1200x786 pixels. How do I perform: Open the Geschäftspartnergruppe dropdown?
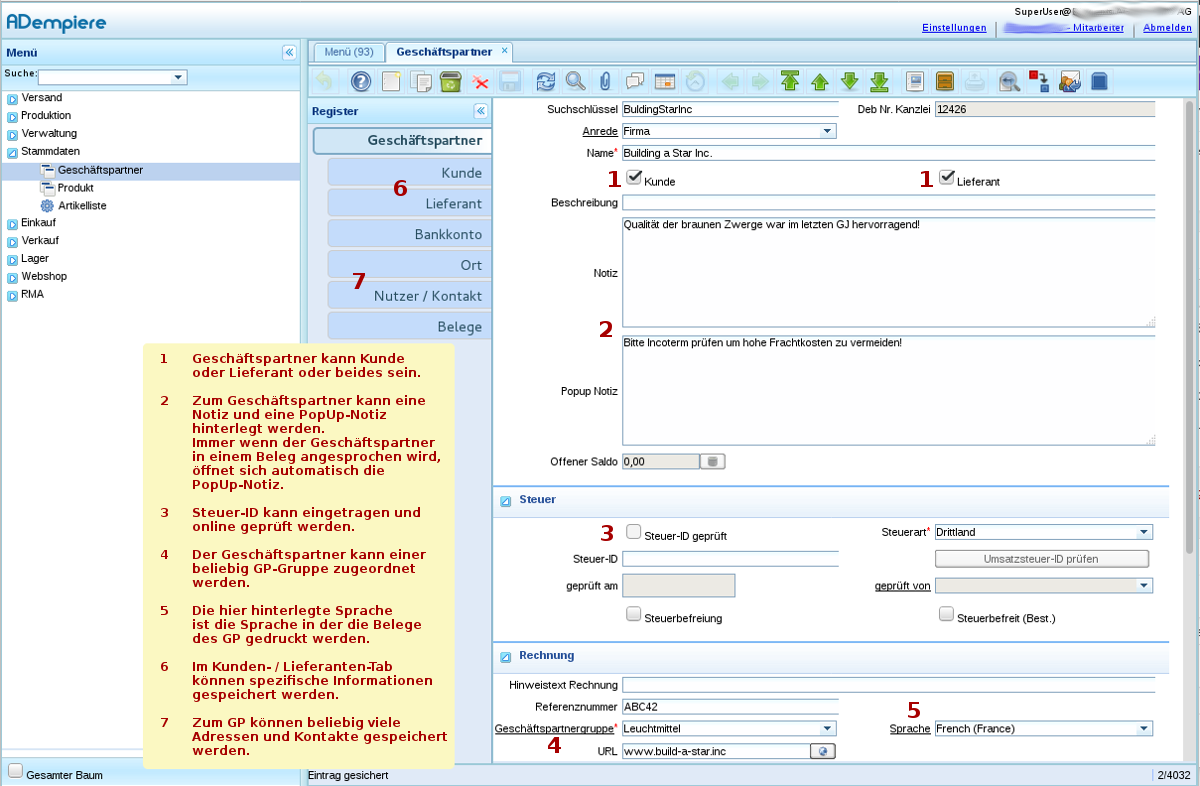tap(828, 729)
